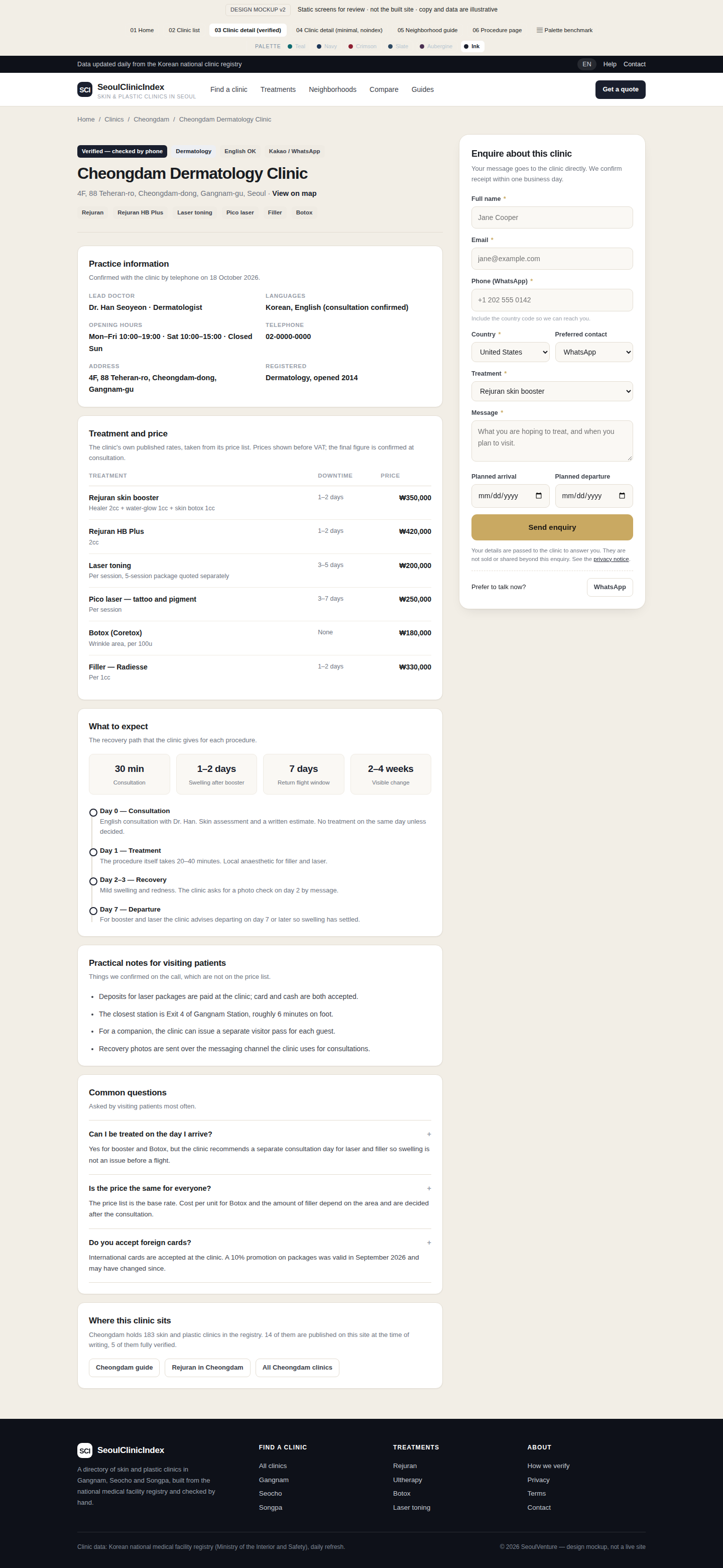Switch to 02 Clinic list tab
The image size is (723, 1568).
184,30
